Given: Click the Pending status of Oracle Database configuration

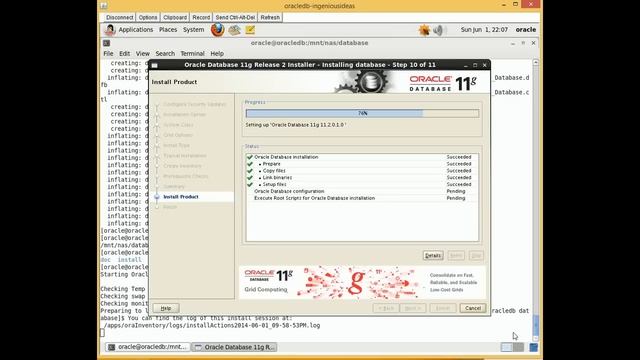Looking at the screenshot, I should pyautogui.click(x=456, y=191).
